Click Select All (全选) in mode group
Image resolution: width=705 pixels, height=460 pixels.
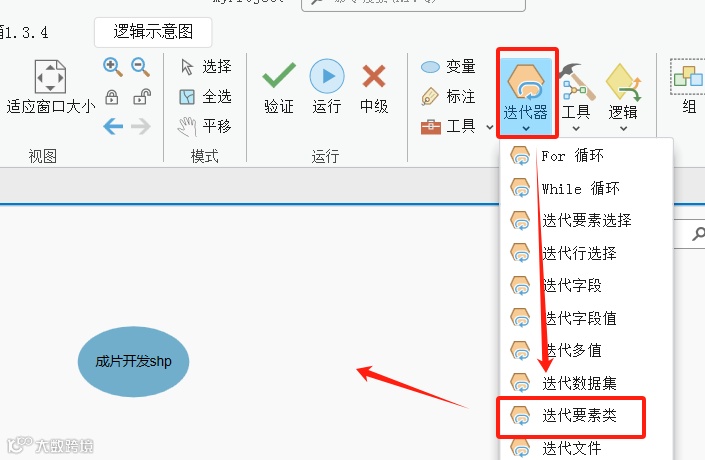(x=205, y=96)
